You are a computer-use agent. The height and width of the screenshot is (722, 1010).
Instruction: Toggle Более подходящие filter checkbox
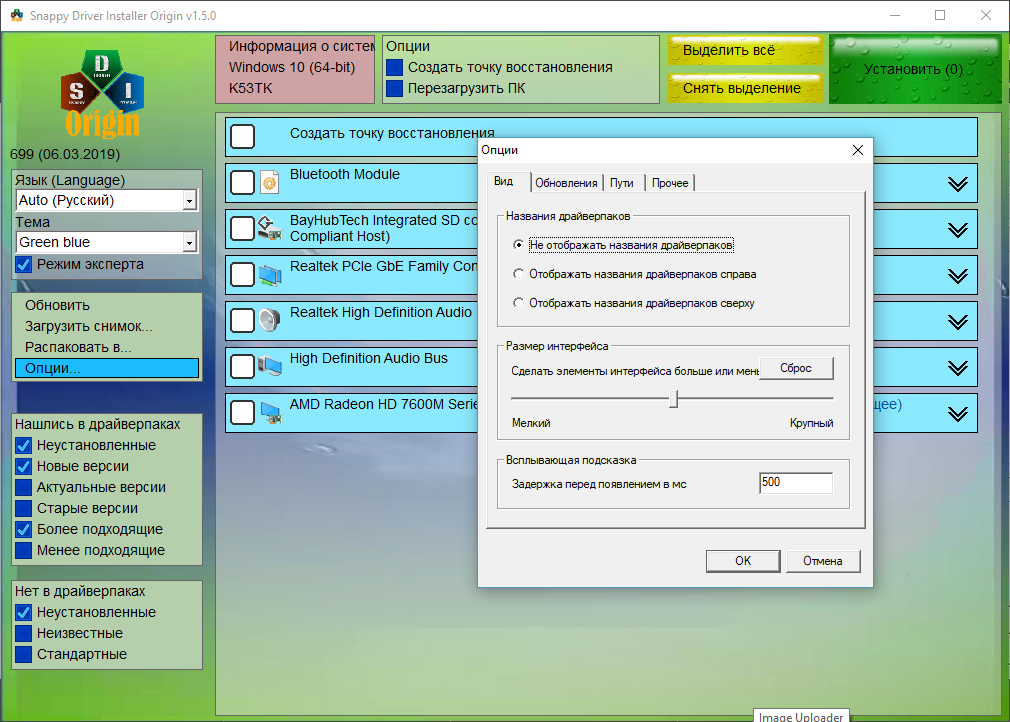24,529
